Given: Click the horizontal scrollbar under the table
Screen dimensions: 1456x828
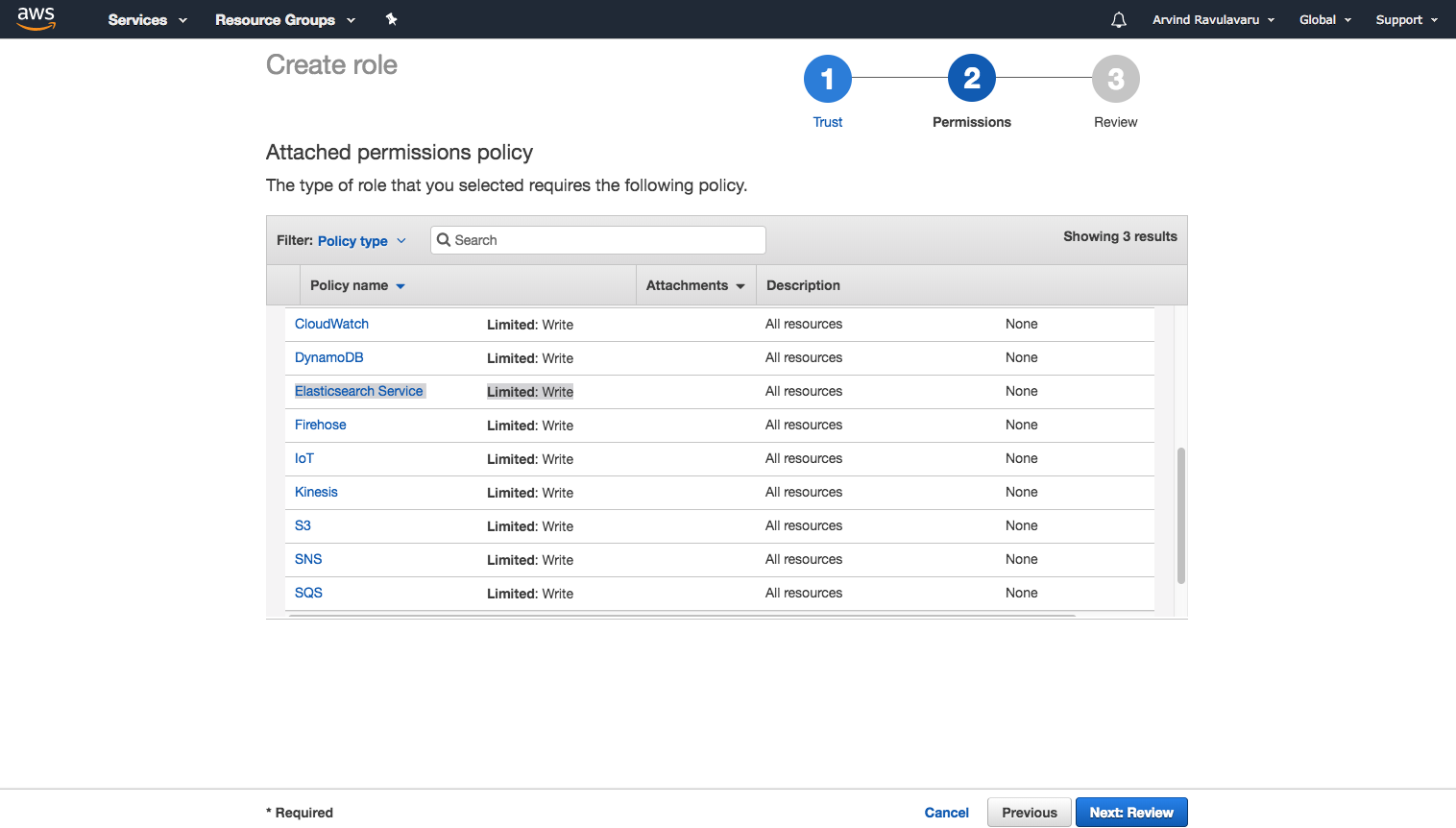Looking at the screenshot, I should coord(682,615).
